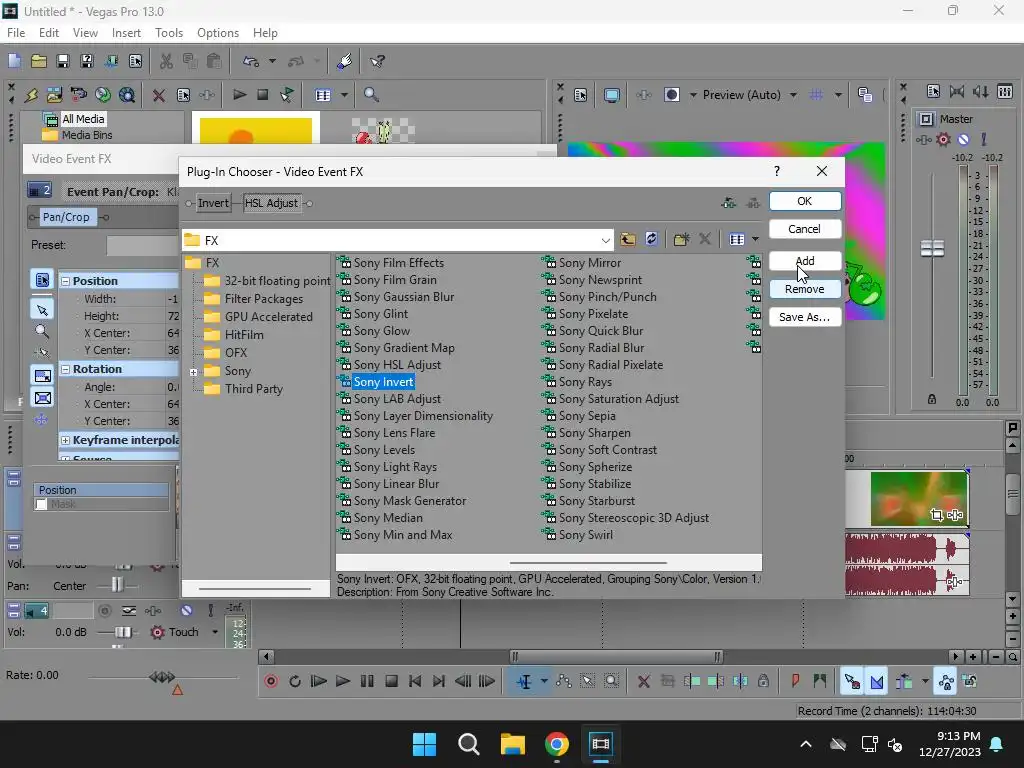Click the Master FX gear icon
Viewport: 1024px width, 768px height.
(x=943, y=139)
